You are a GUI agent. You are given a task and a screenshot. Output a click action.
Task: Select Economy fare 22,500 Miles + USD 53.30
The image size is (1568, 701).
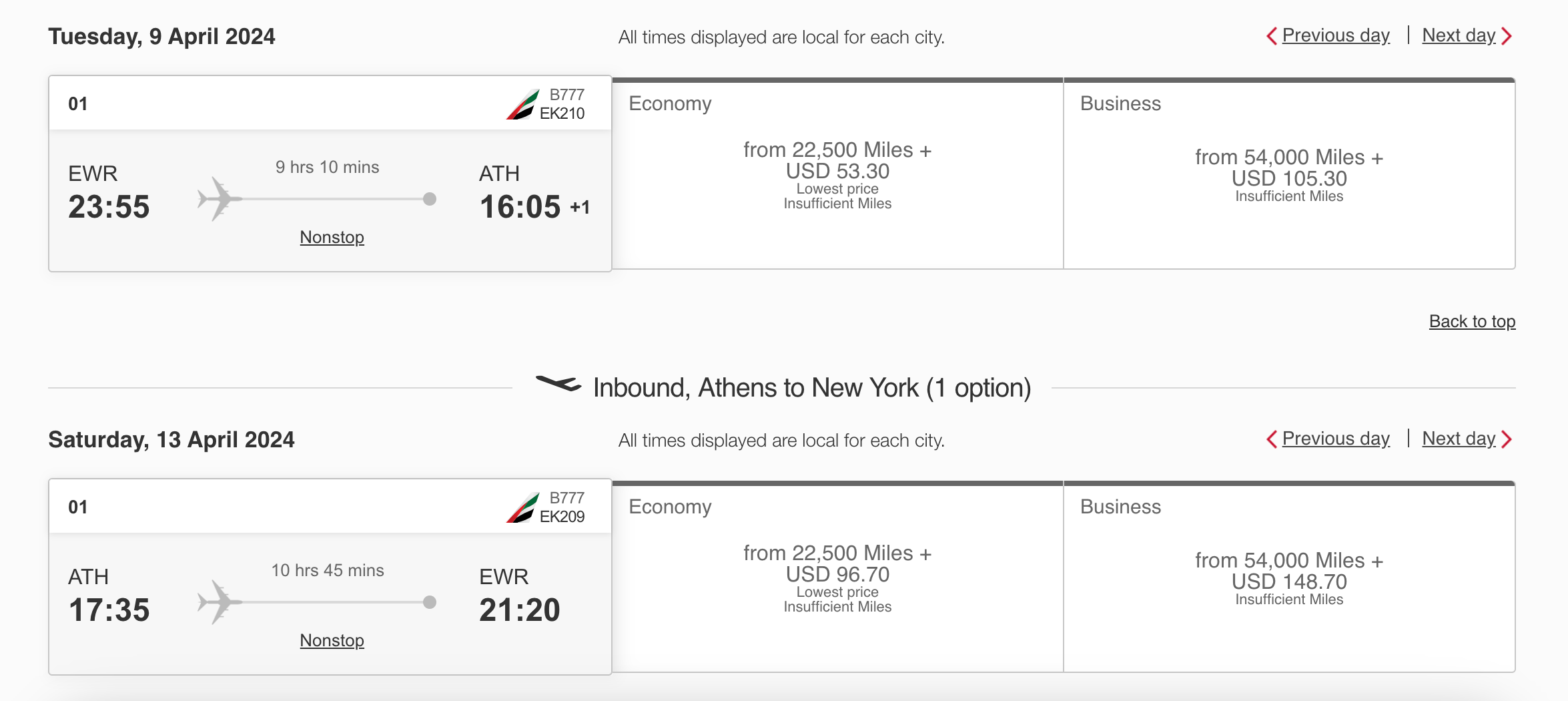(x=837, y=174)
